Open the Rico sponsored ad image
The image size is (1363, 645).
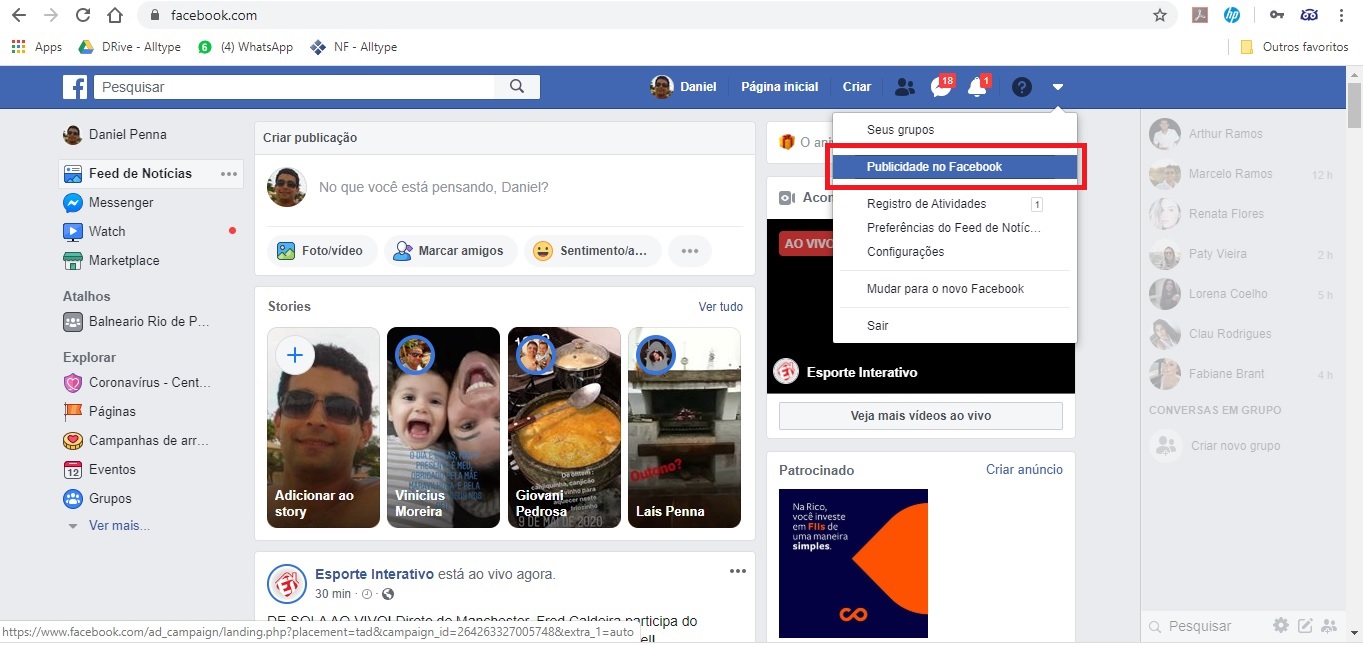tap(853, 563)
